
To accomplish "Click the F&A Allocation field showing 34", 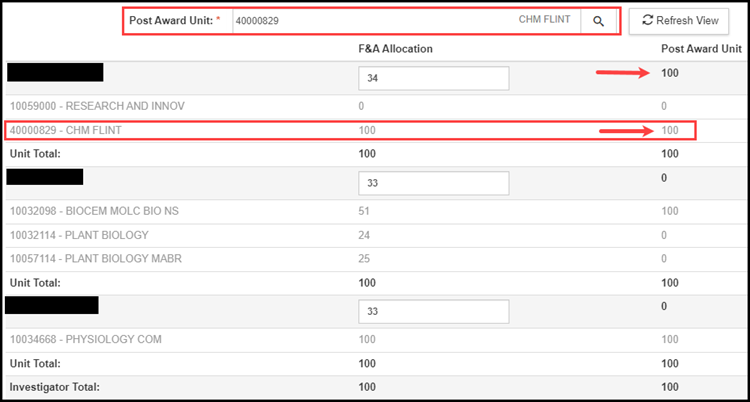I will click(433, 79).
